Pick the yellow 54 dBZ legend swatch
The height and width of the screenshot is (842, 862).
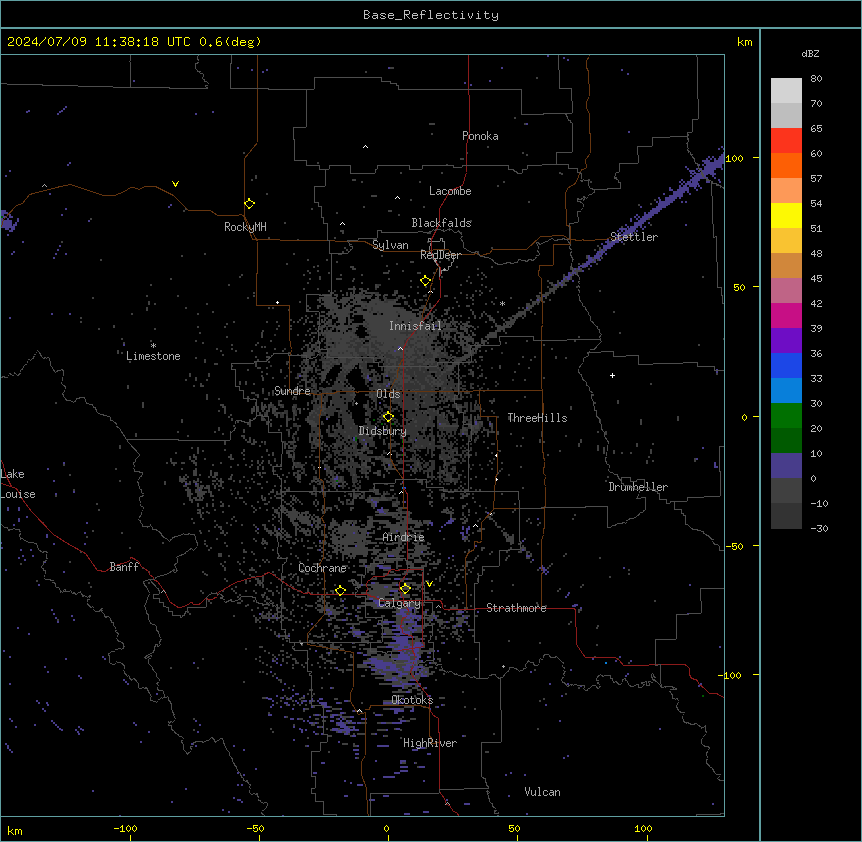pos(786,215)
